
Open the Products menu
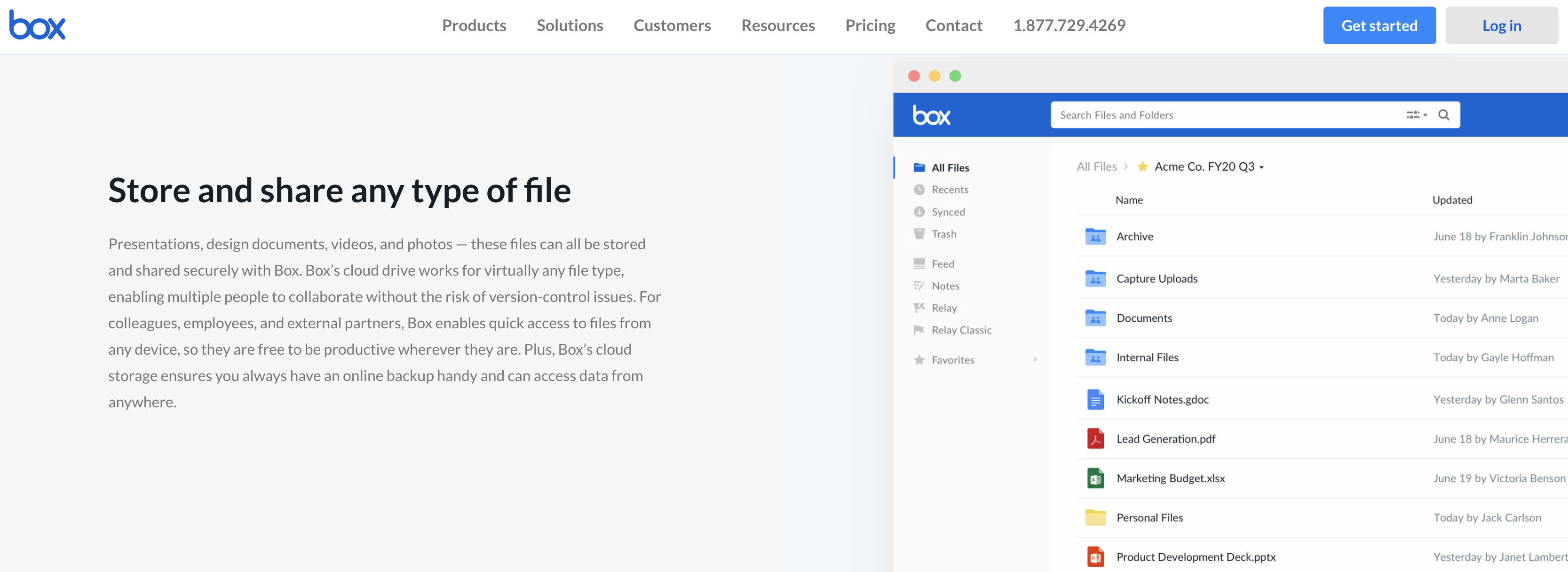coord(474,25)
